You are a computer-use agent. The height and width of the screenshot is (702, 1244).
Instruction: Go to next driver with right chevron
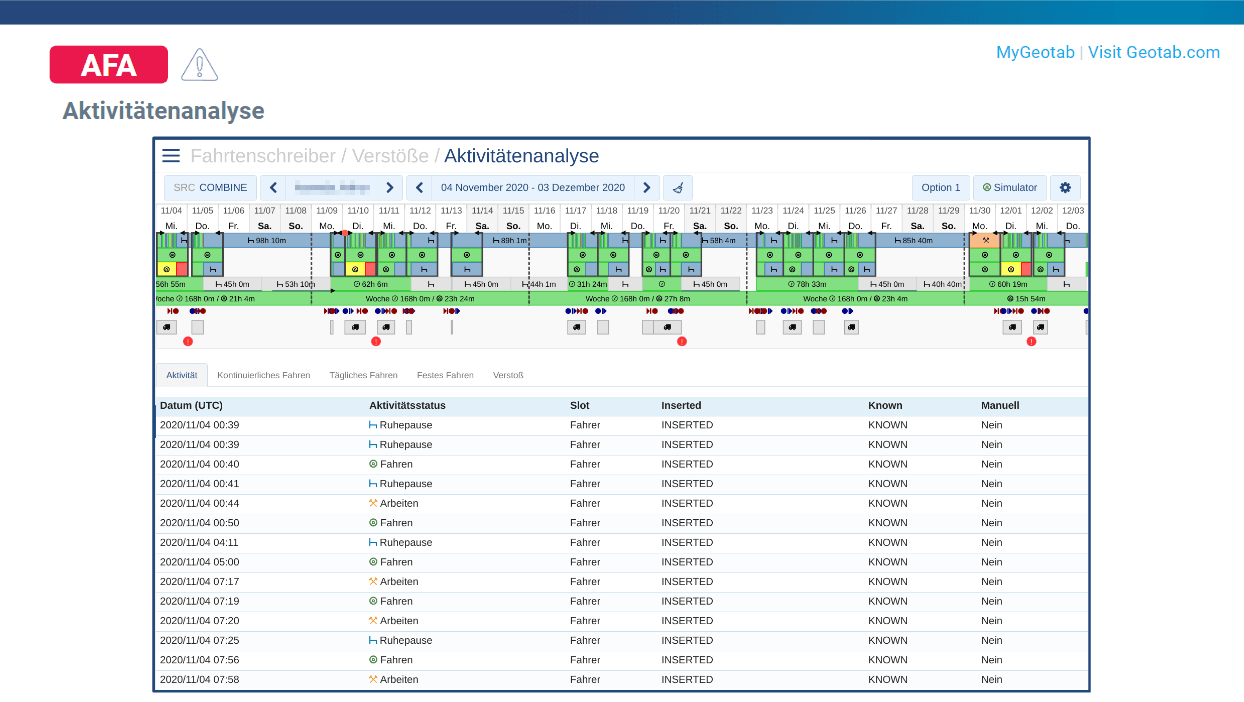[x=390, y=188]
